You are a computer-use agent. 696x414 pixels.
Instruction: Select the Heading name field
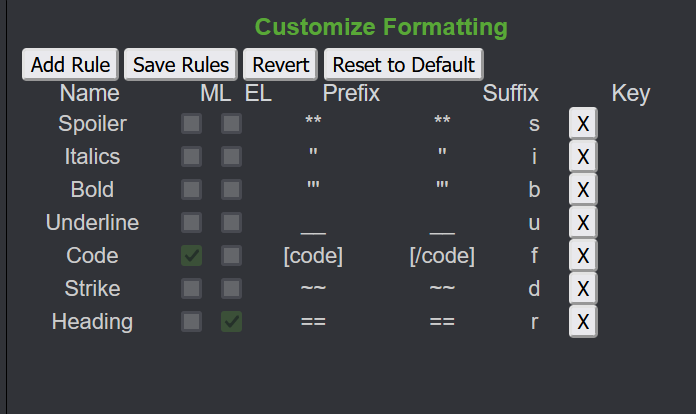tap(92, 322)
